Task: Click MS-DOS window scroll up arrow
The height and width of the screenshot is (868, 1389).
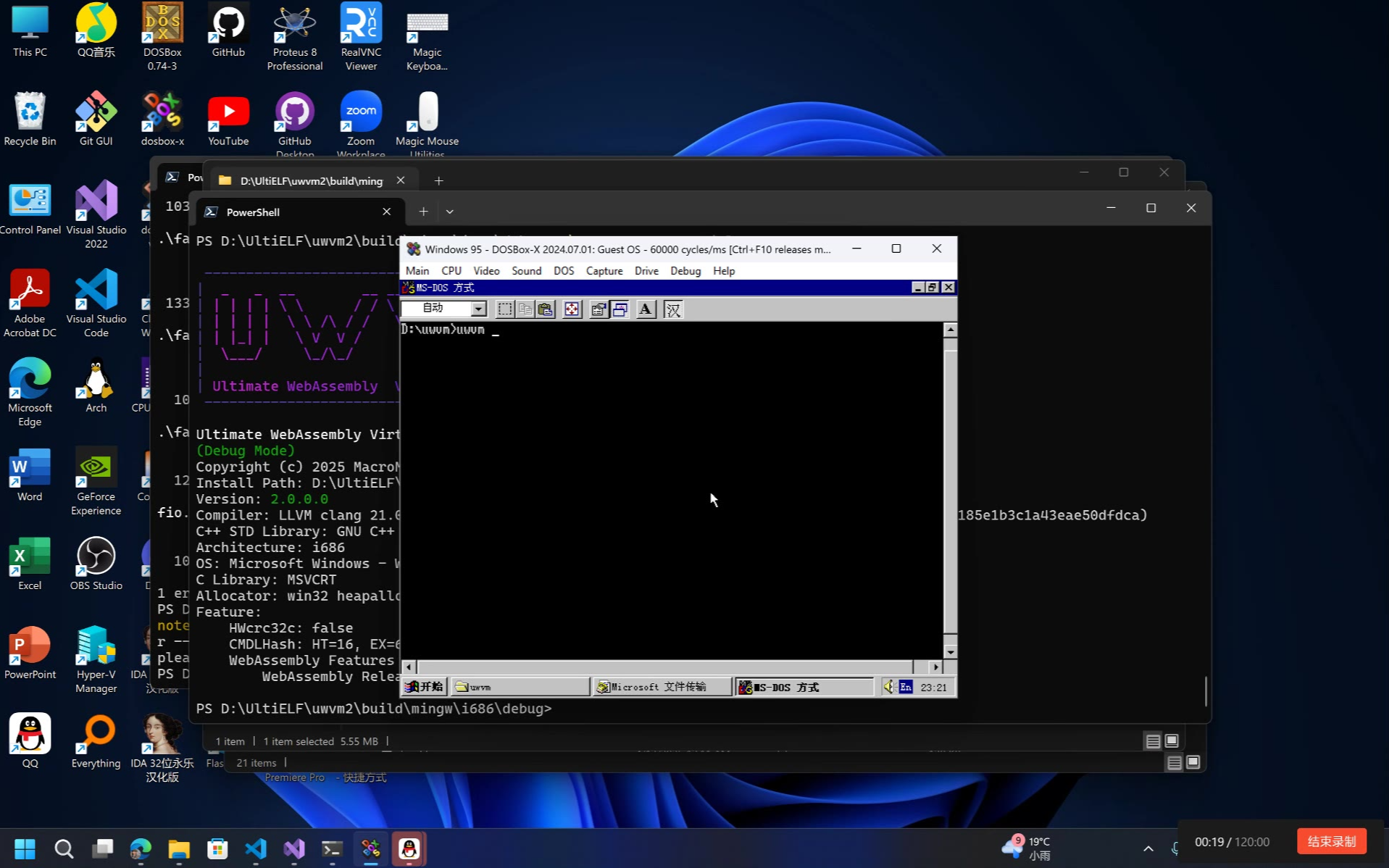Action: click(x=951, y=330)
